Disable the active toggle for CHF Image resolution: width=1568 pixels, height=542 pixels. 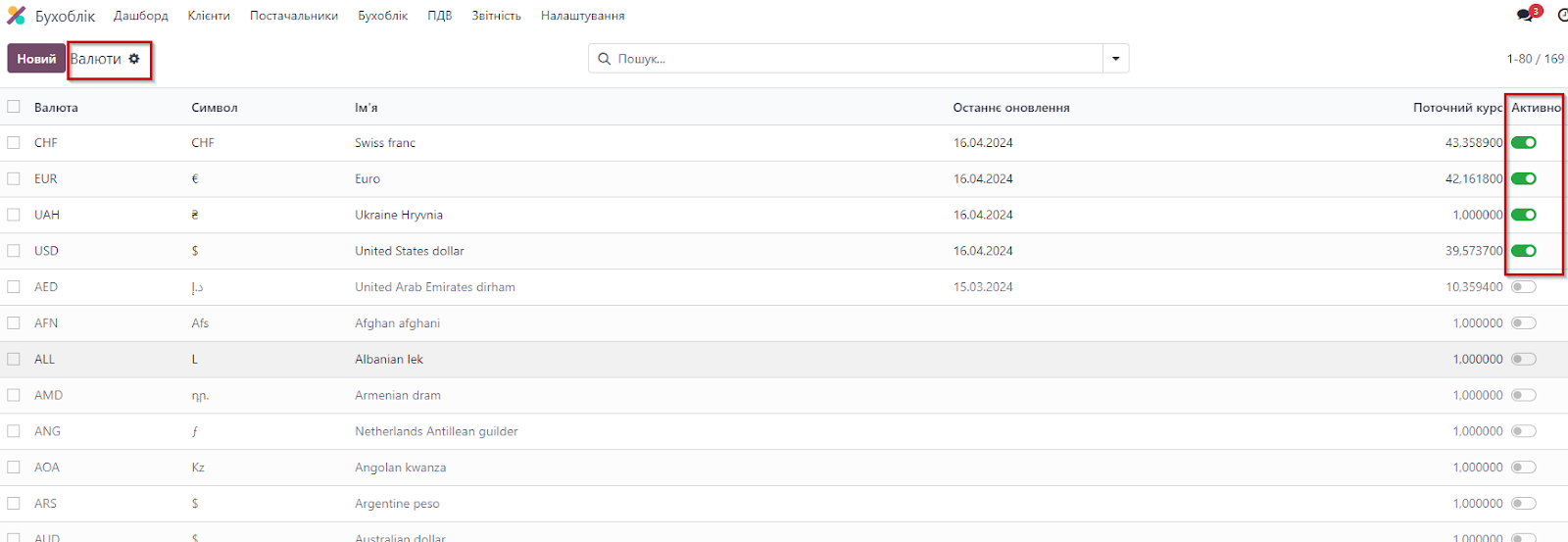point(1523,143)
